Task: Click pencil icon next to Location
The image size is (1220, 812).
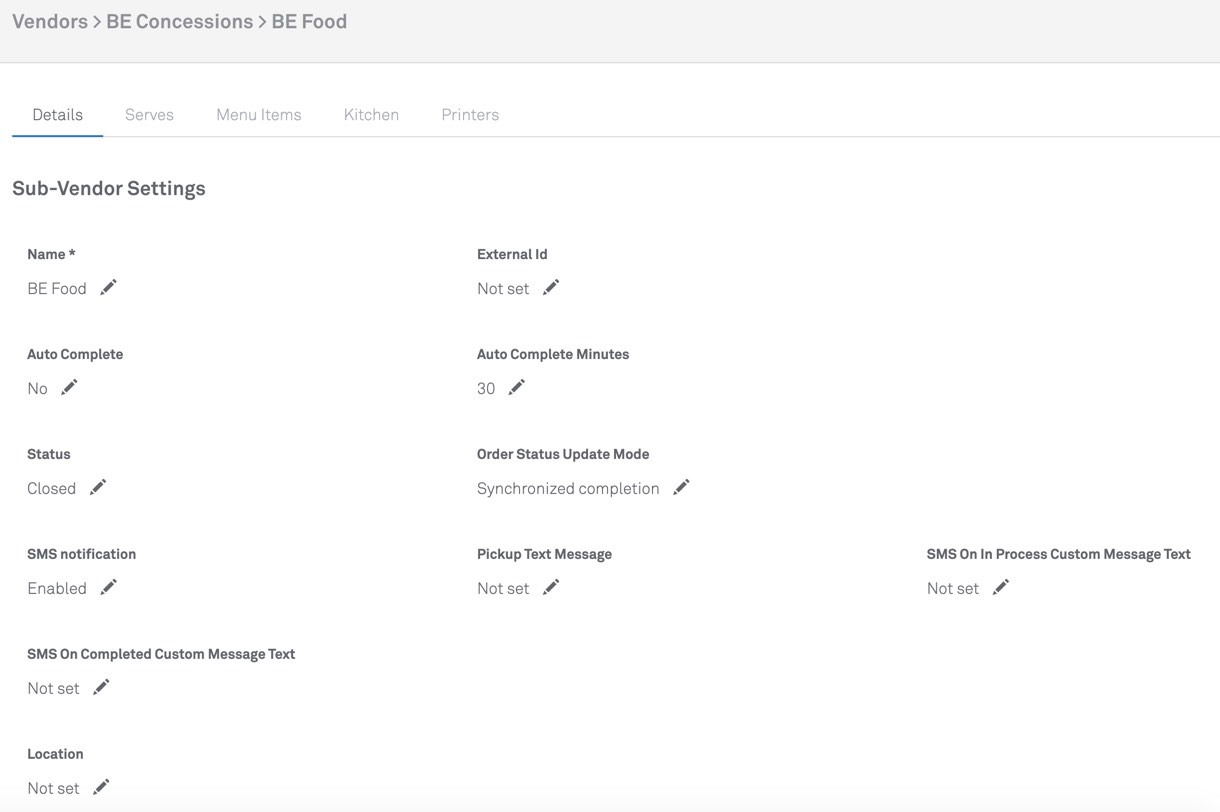Action: 101,788
